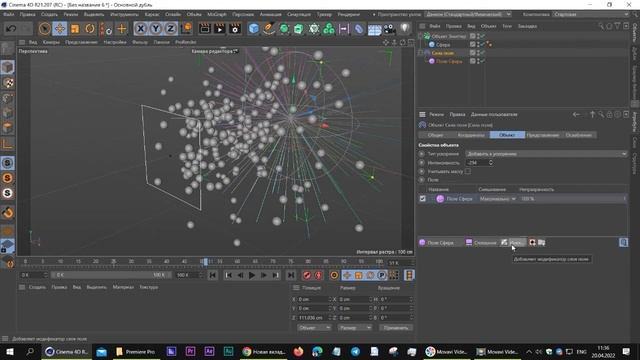Click the coordinate system toggle icon
This screenshot has width=640, height=360.
click(186, 29)
